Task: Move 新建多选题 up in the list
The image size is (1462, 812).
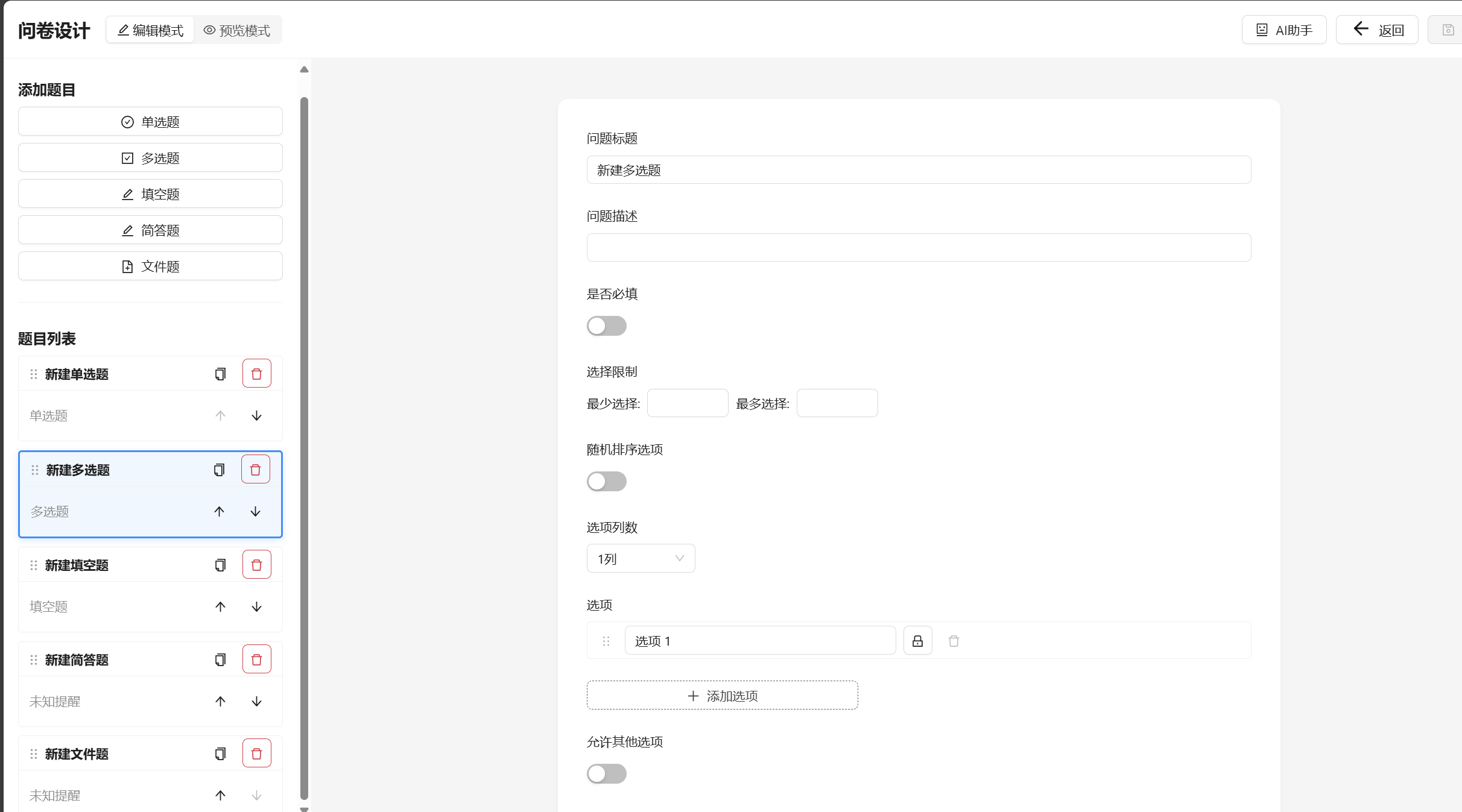Action: click(219, 511)
